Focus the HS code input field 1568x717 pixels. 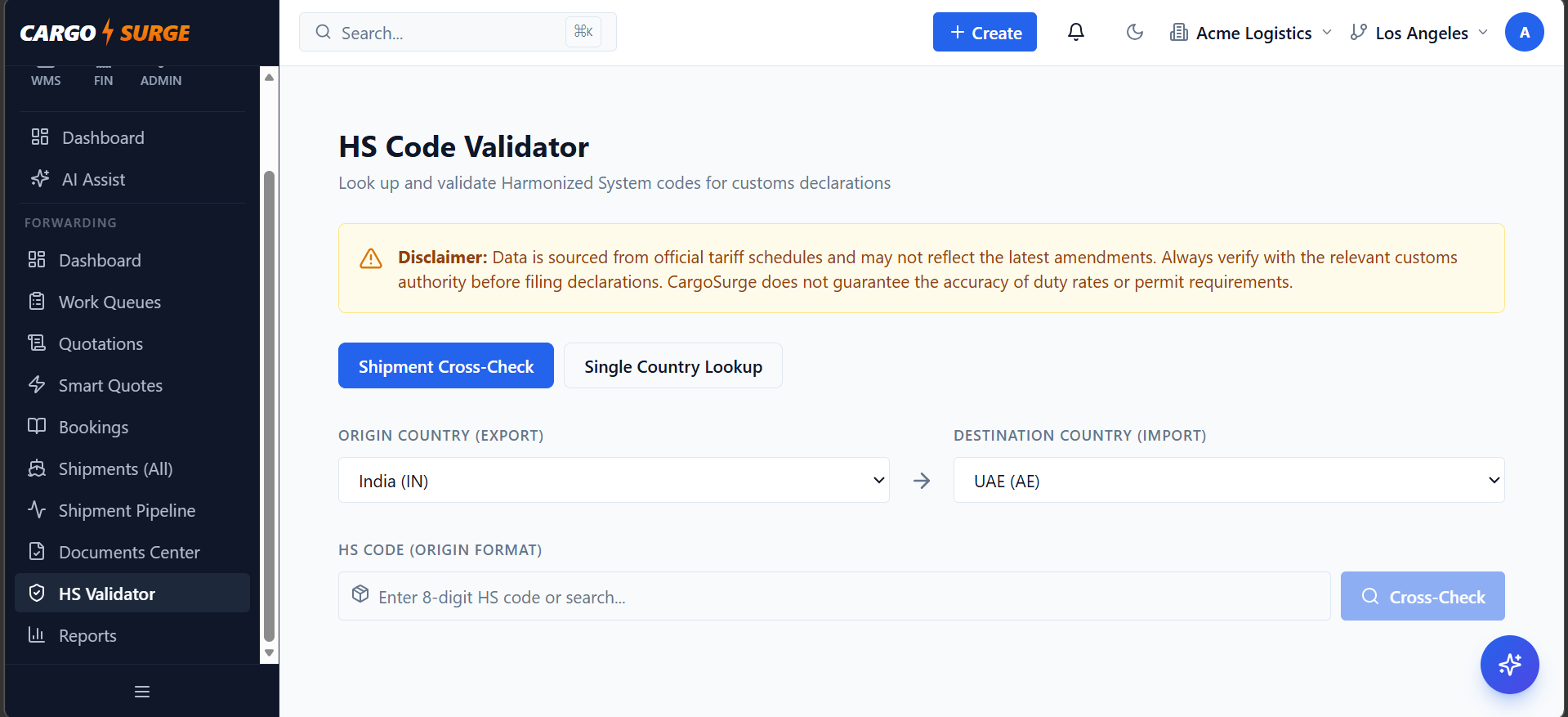[834, 596]
